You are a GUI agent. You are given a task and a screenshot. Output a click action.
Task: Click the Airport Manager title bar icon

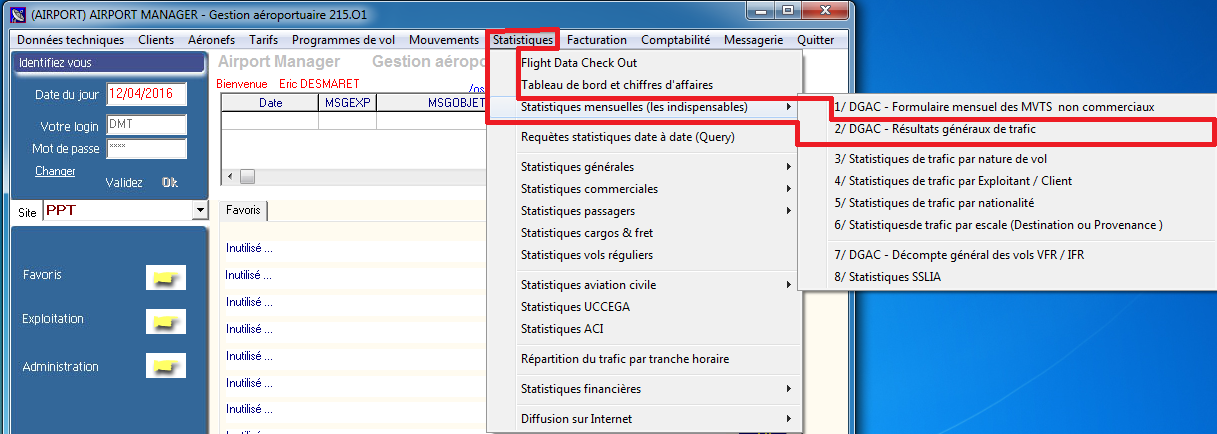click(16, 15)
